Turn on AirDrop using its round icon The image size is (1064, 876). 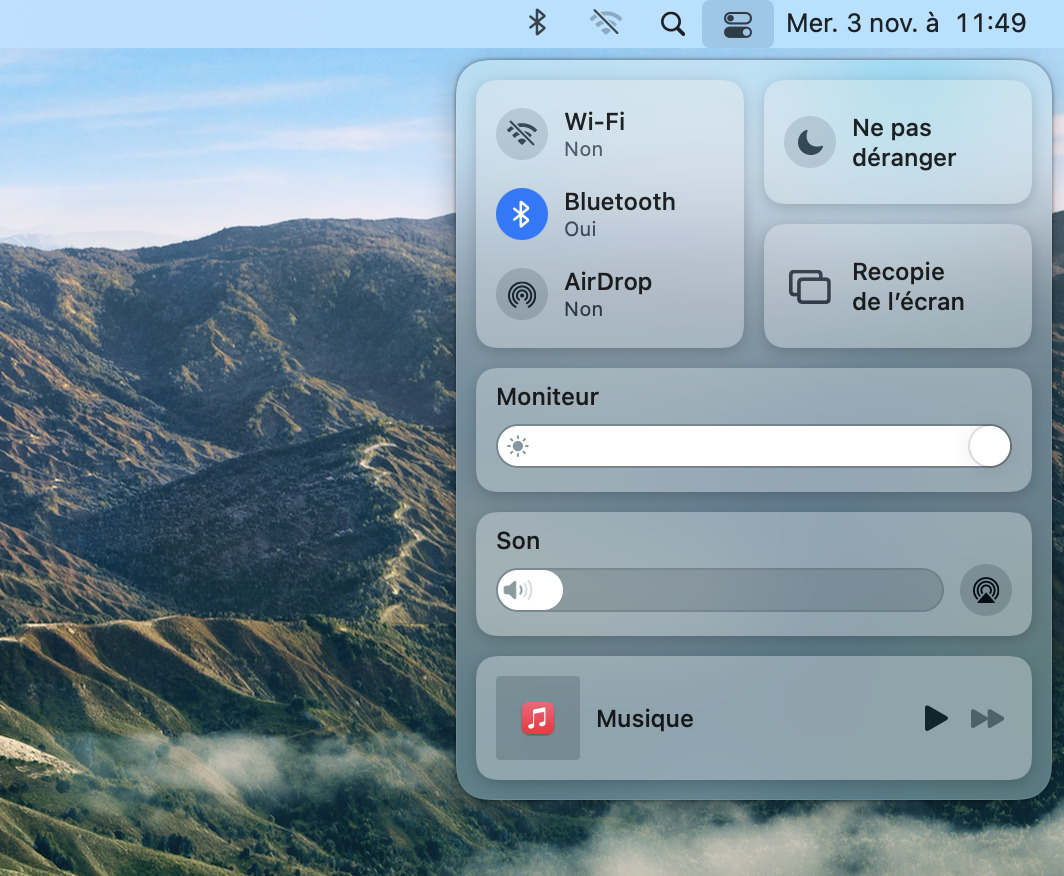tap(522, 294)
